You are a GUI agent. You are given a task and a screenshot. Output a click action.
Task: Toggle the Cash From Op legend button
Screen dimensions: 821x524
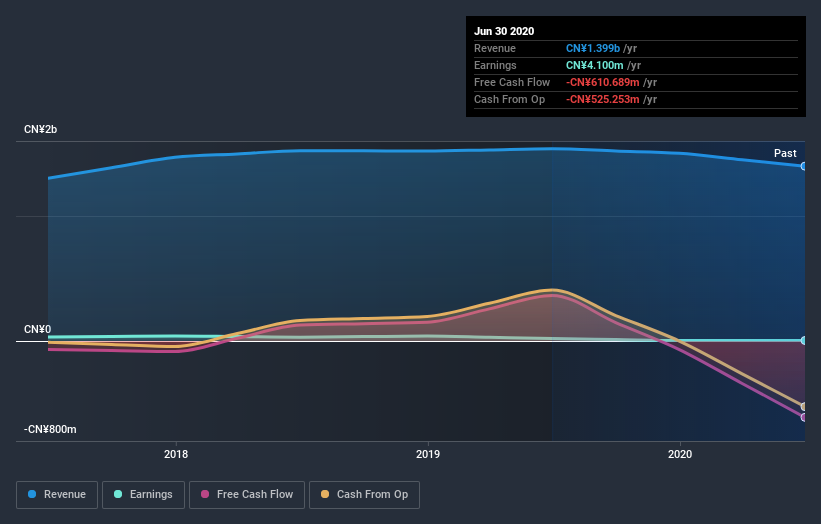[364, 495]
